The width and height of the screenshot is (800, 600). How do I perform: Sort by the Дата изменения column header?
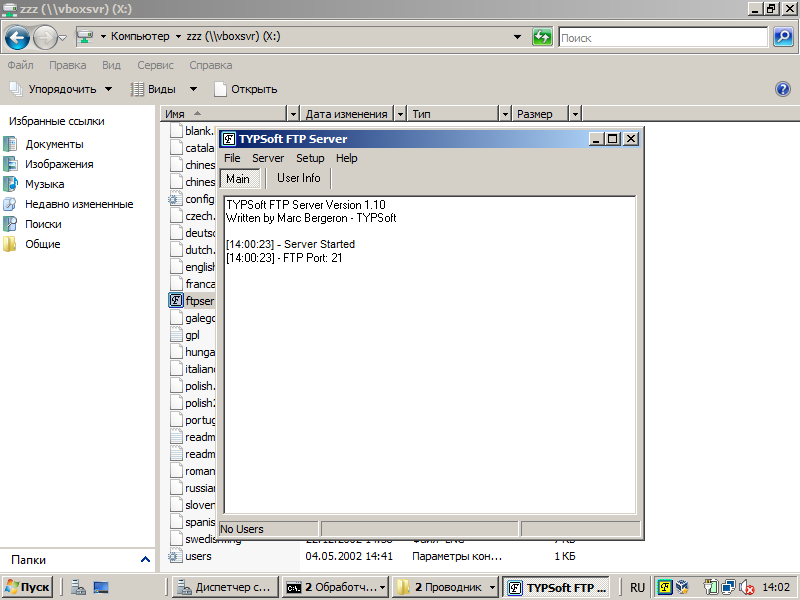point(347,114)
